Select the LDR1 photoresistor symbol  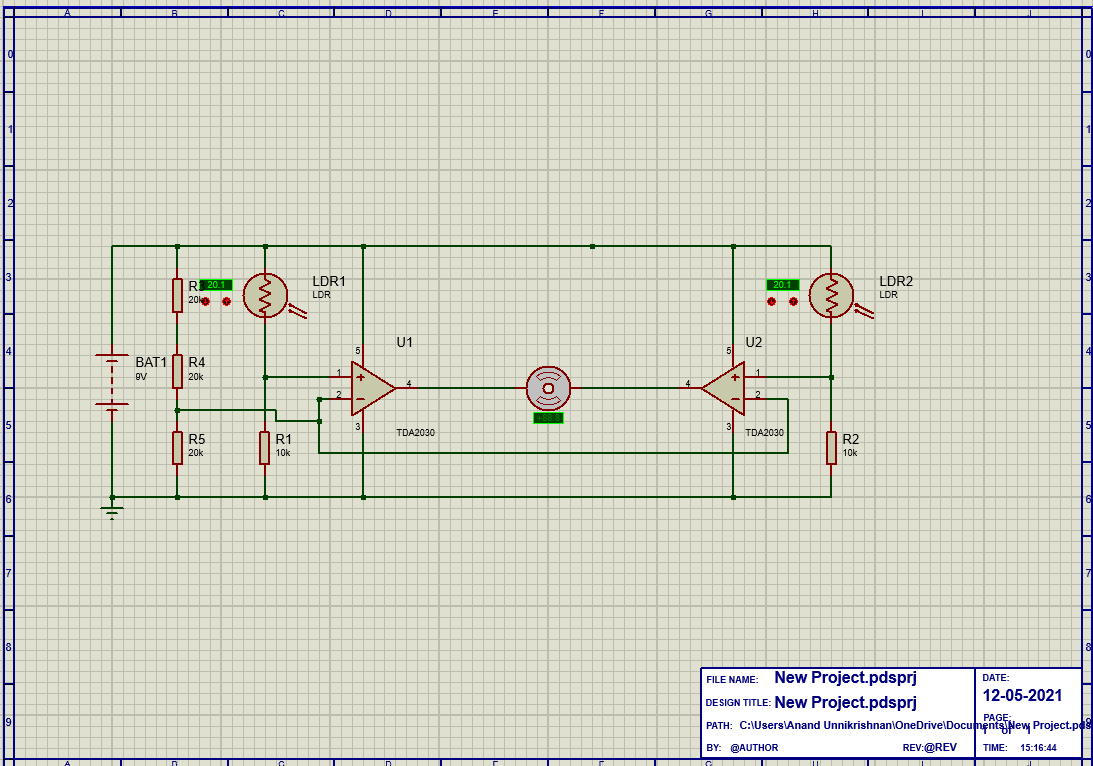pyautogui.click(x=265, y=295)
